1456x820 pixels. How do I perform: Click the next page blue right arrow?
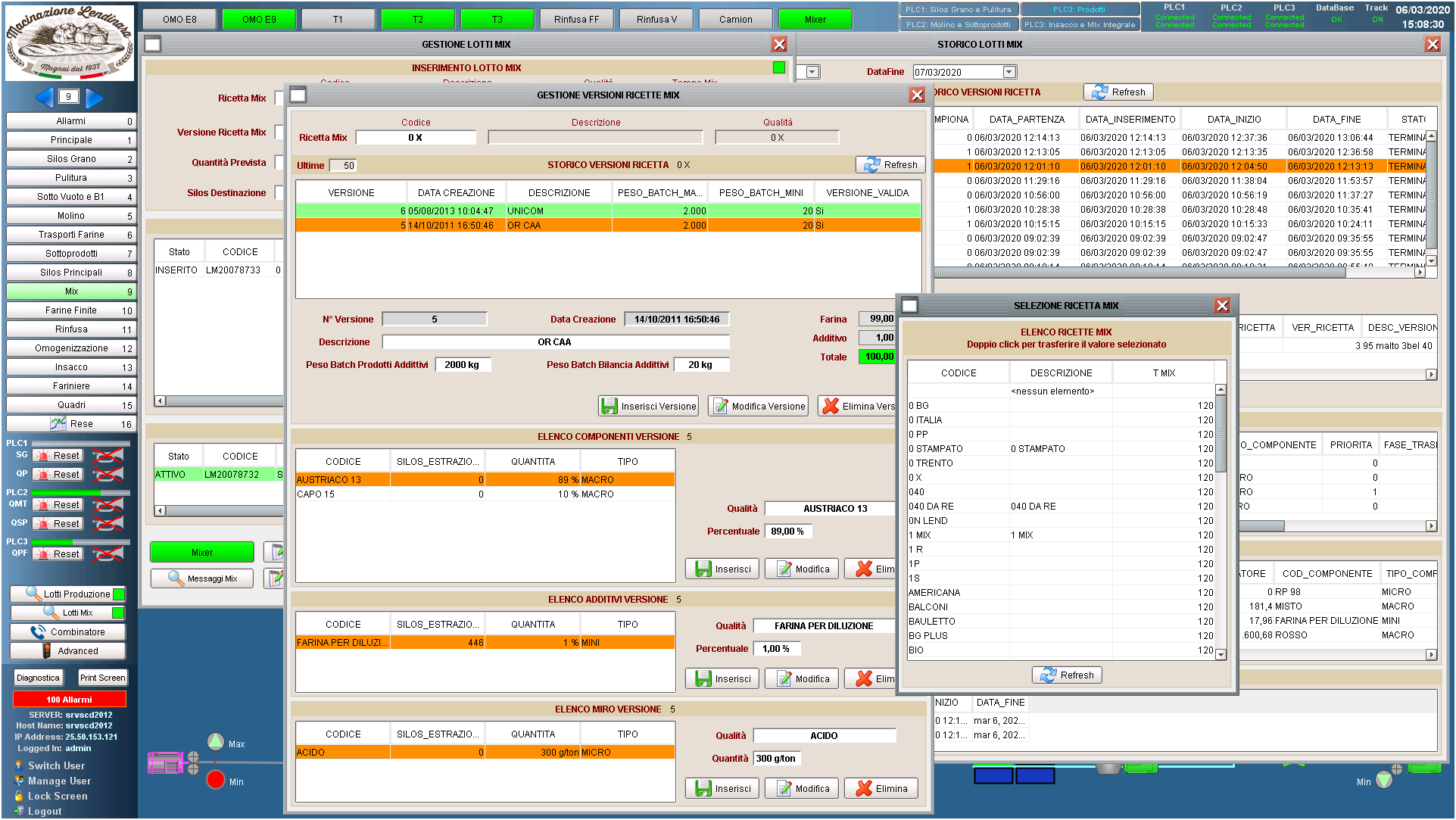94,97
